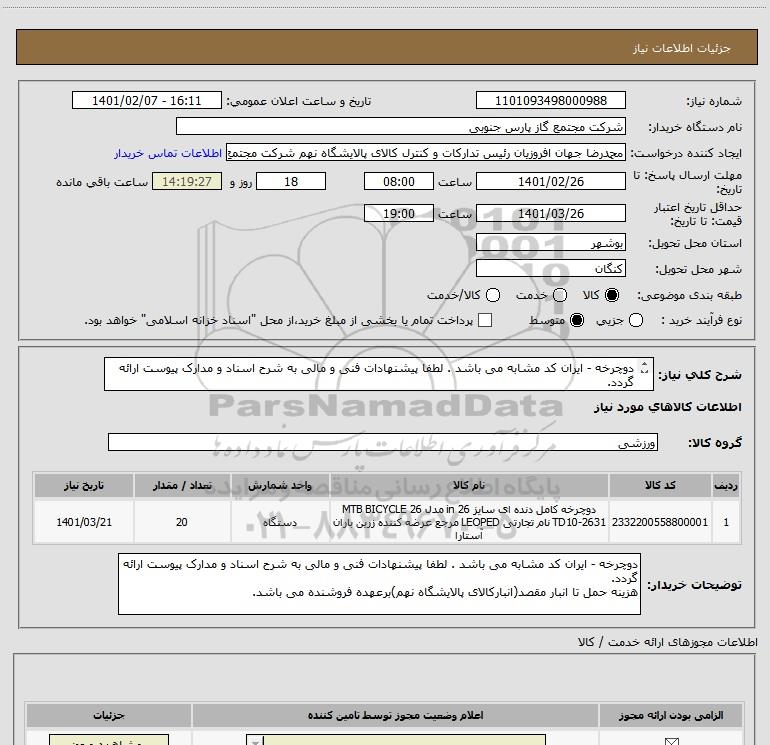Tick the Islamic treasury documents payment checkbox
The height and width of the screenshot is (745, 770).
pos(485,320)
